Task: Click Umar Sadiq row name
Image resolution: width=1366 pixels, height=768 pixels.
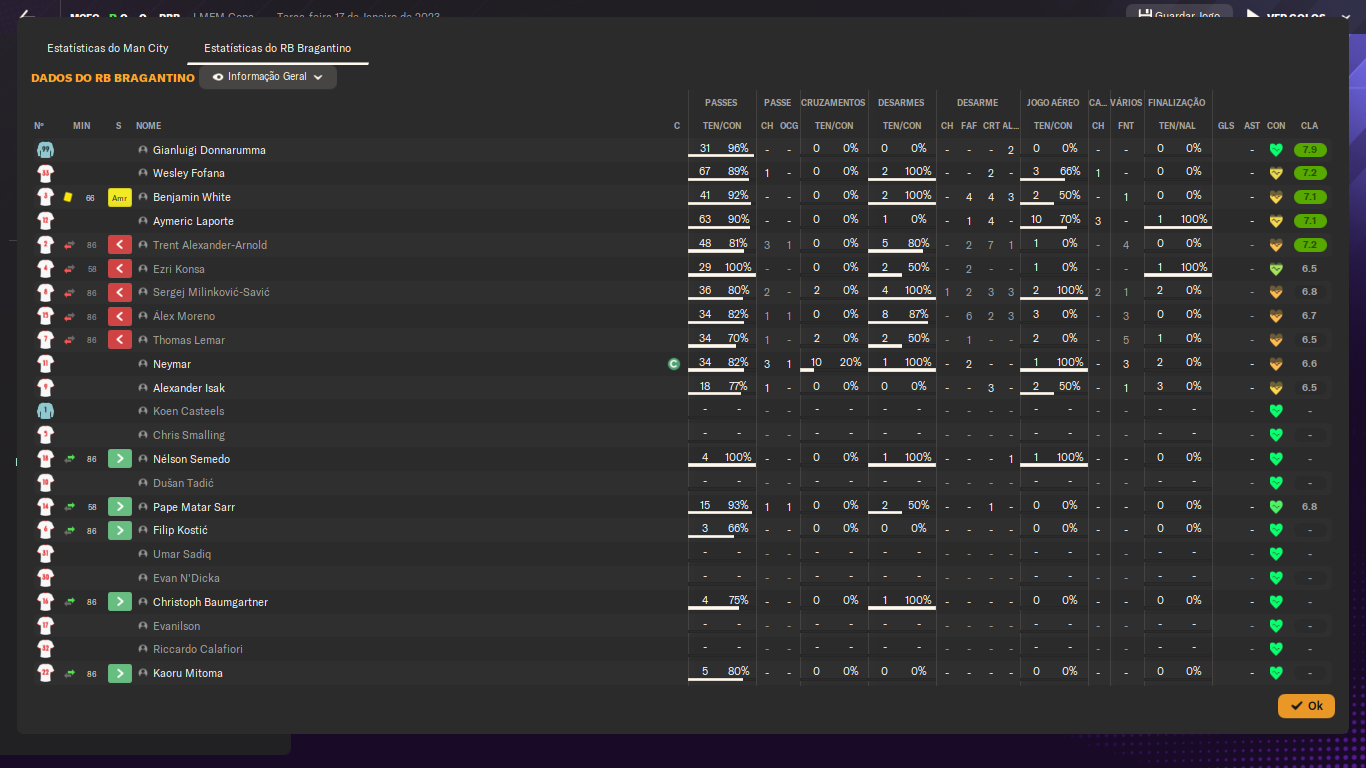Action: click(x=182, y=555)
